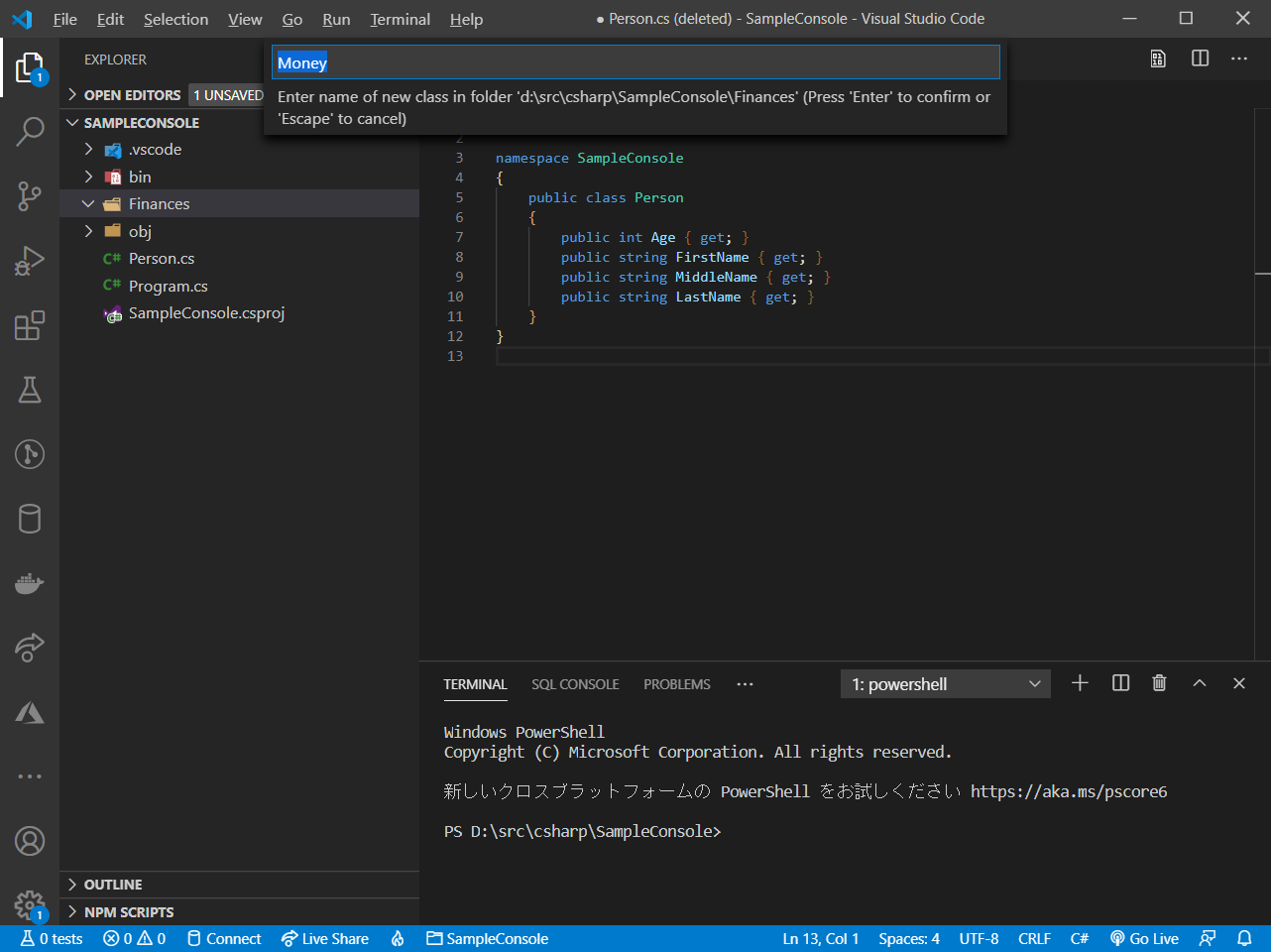Open editor More Actions menu
The width and height of the screenshot is (1271, 952).
[1239, 59]
